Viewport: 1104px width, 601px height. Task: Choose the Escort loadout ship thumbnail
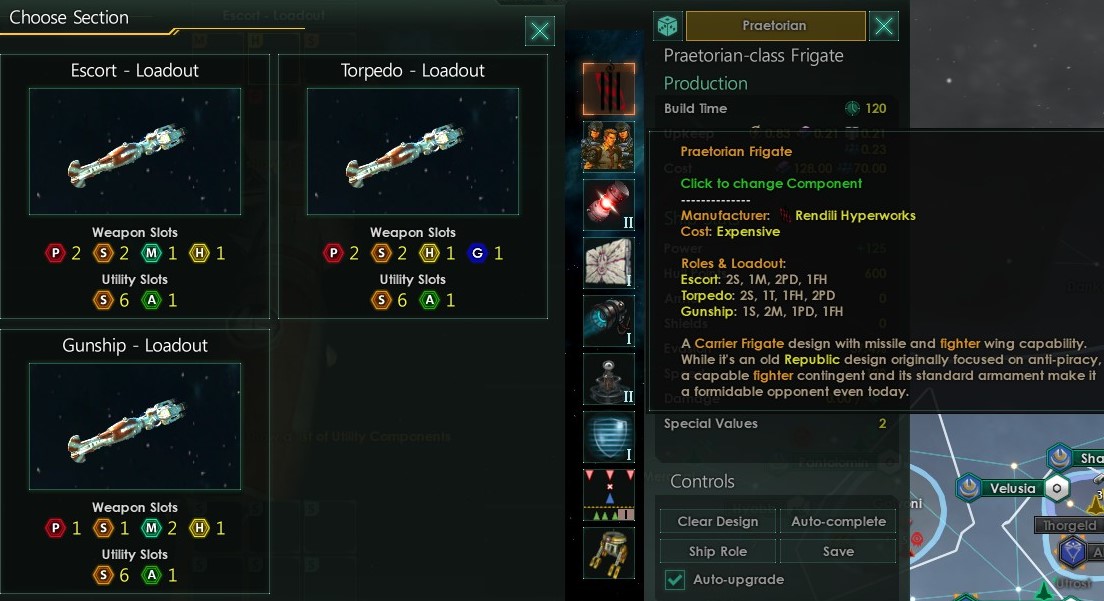pyautogui.click(x=134, y=151)
